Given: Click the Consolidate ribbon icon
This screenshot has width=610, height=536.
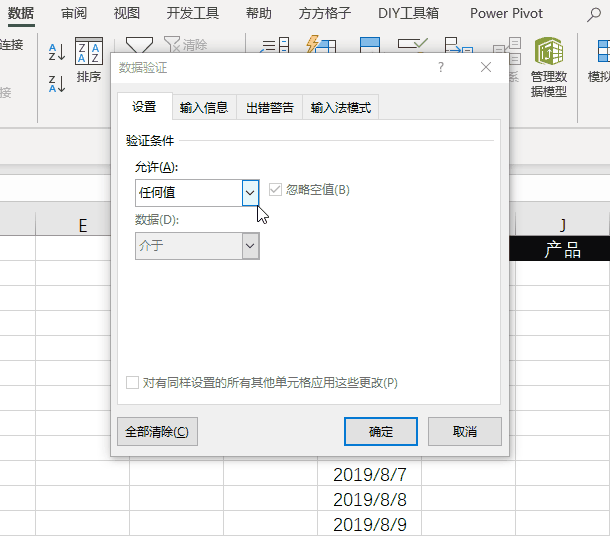Looking at the screenshot, I should point(459,45).
